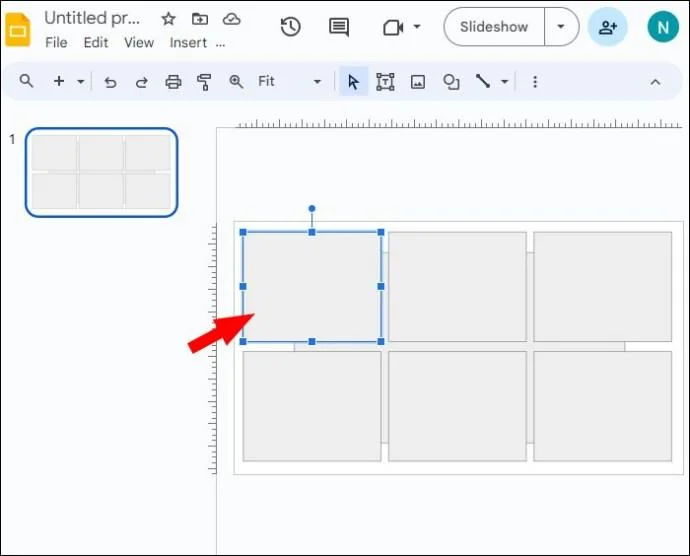Click the Untitled presentation title field
This screenshot has width=690, height=556.
[x=93, y=18]
